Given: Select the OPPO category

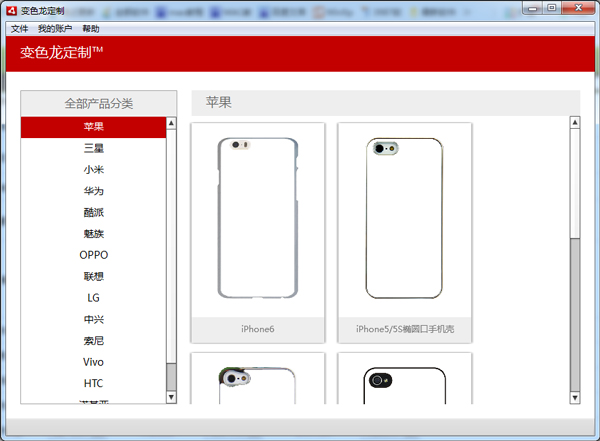Looking at the screenshot, I should pos(93,255).
